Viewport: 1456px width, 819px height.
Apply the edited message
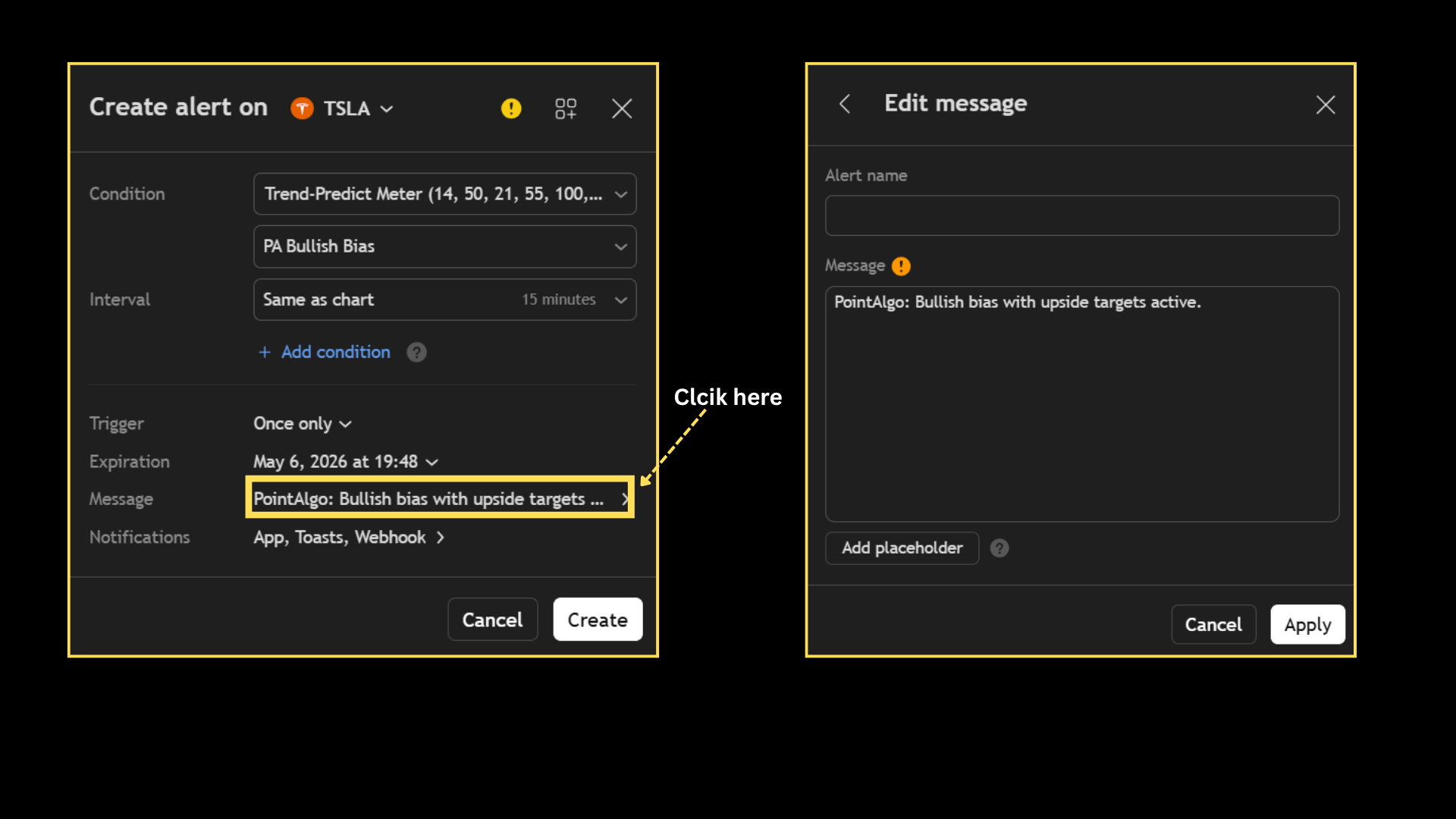click(1307, 624)
